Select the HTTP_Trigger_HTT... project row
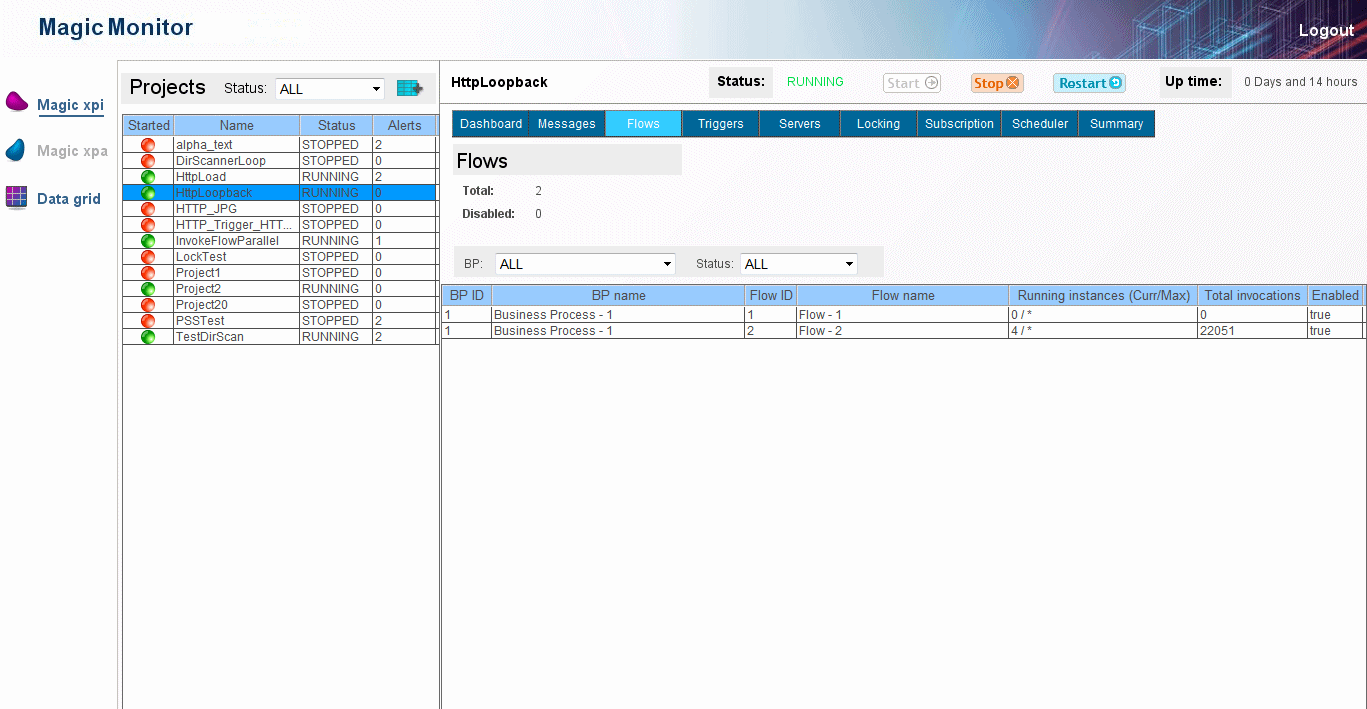The width and height of the screenshot is (1367, 709). (280, 225)
